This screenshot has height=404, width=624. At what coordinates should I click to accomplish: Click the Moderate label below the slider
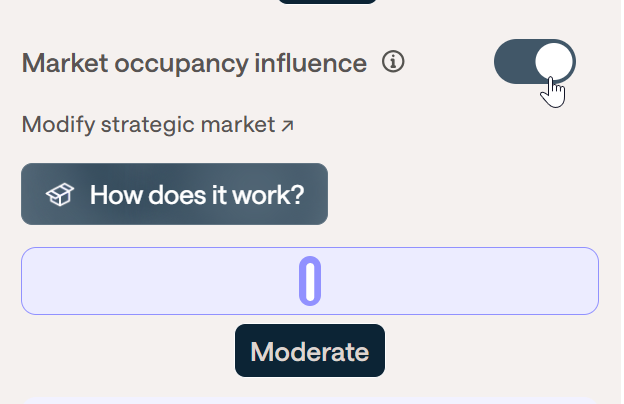click(x=309, y=351)
